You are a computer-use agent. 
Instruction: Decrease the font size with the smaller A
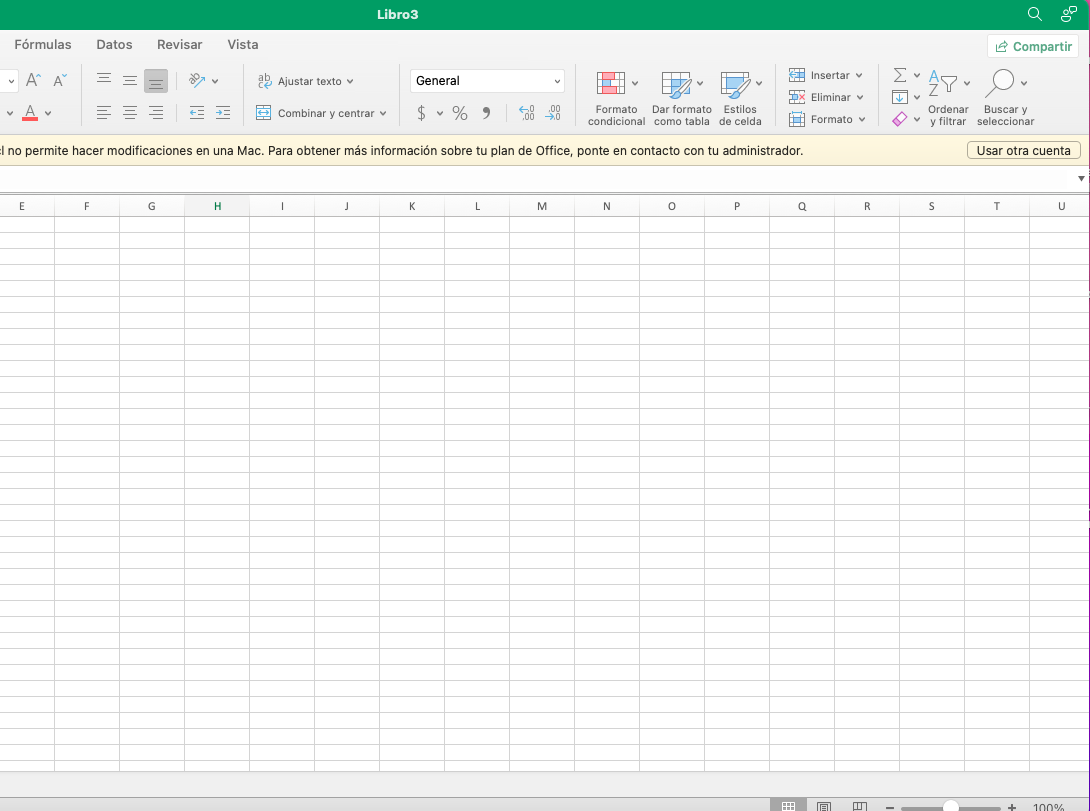pos(60,81)
